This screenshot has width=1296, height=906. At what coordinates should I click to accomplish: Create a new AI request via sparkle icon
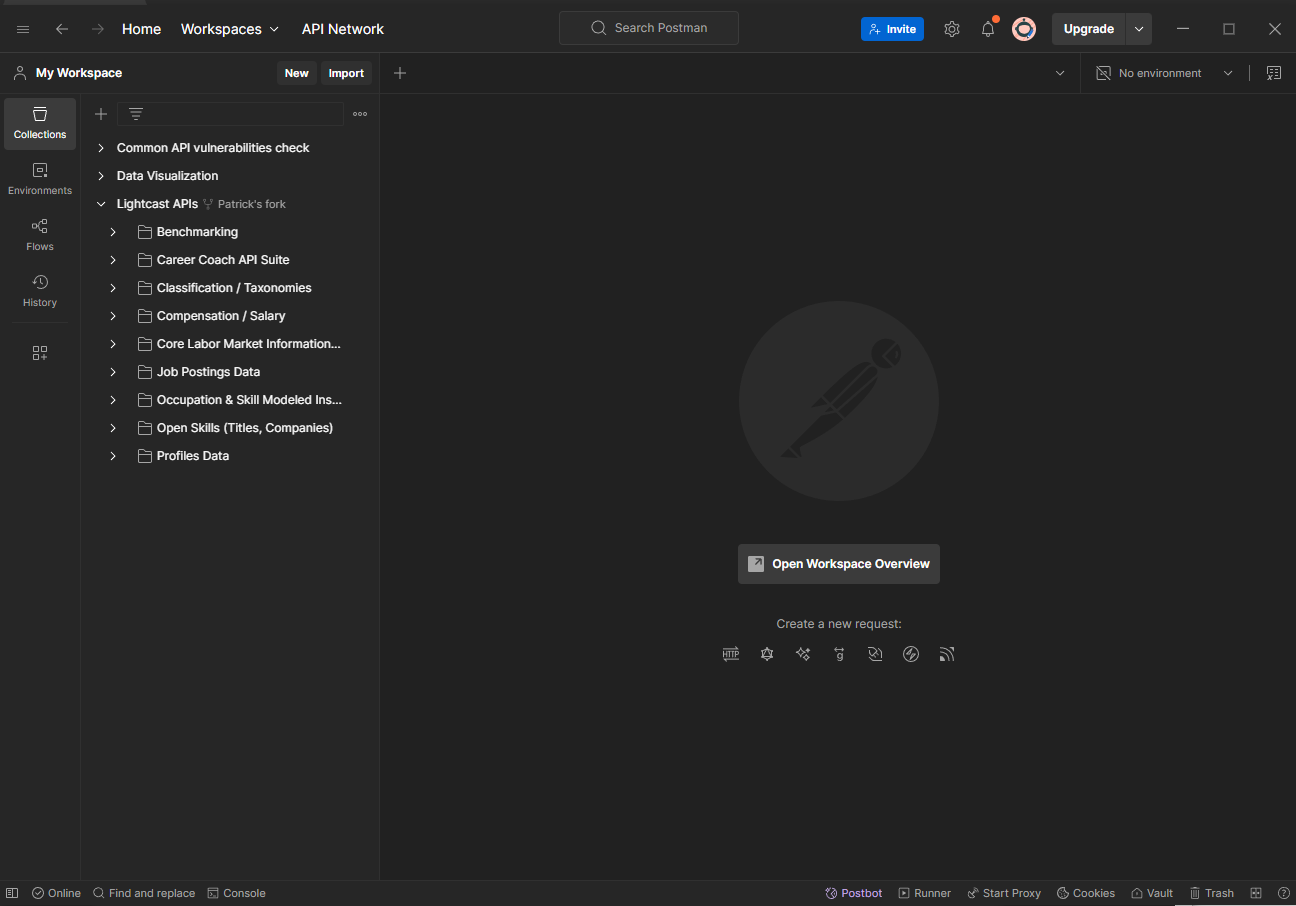803,654
